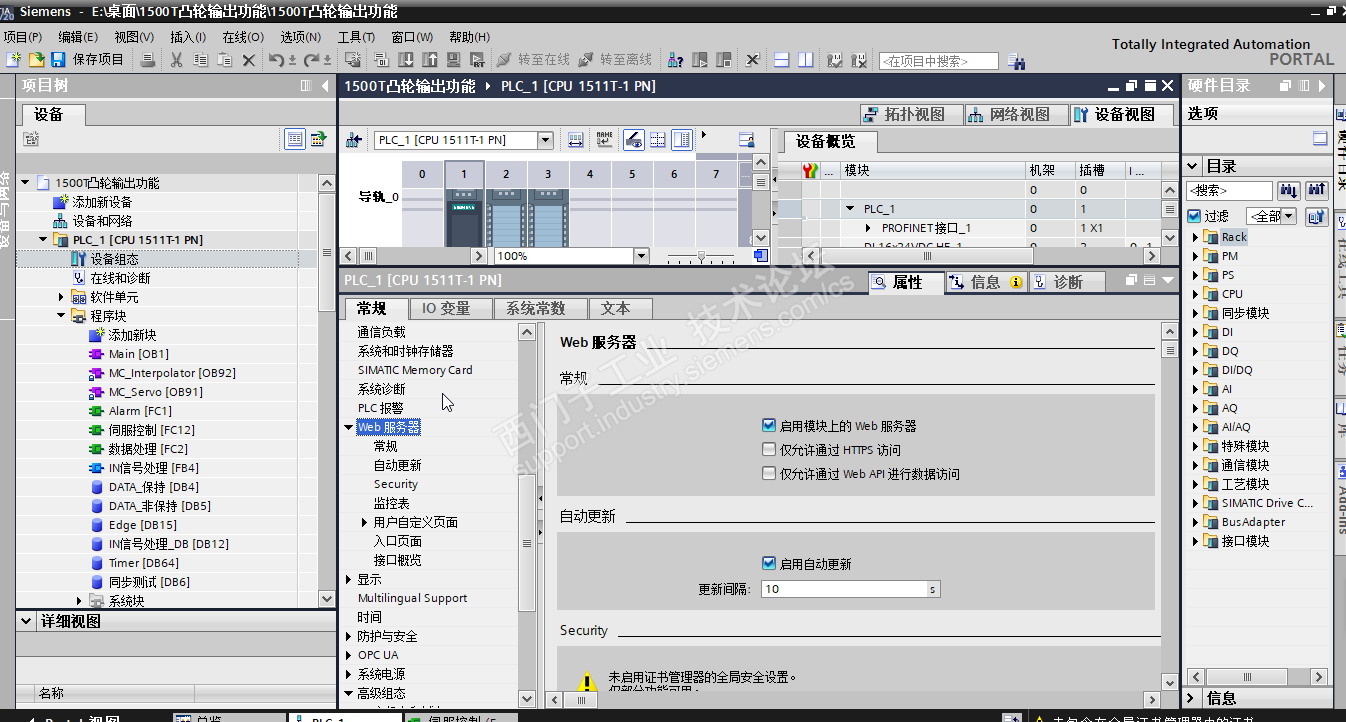Image resolution: width=1346 pixels, height=722 pixels.
Task: Click the accessible devices icon
Action: pyautogui.click(x=676, y=60)
